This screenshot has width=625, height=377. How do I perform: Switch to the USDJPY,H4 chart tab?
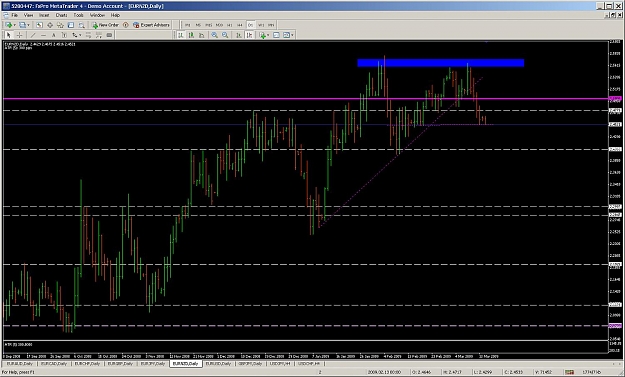(x=280, y=364)
